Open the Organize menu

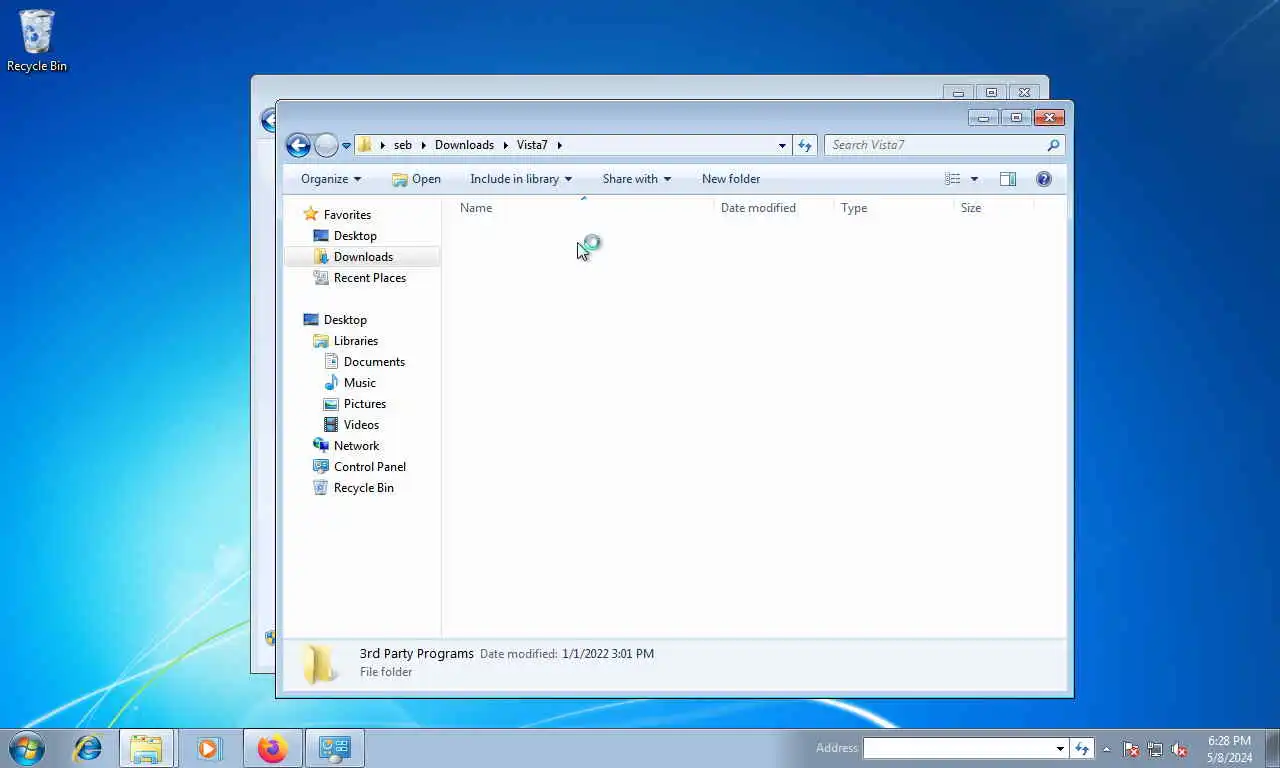pos(331,179)
